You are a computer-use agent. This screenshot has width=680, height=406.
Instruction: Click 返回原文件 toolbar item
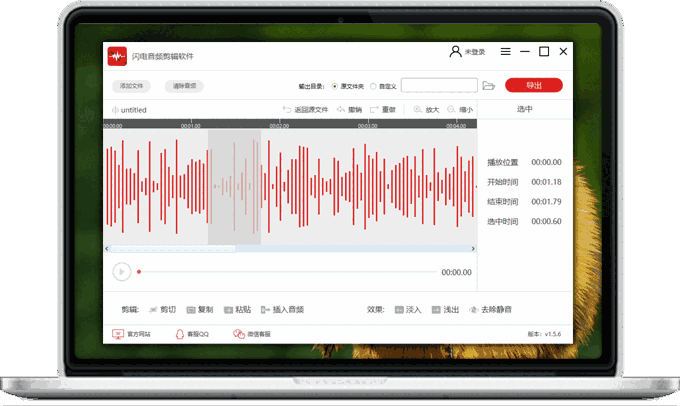[306, 109]
